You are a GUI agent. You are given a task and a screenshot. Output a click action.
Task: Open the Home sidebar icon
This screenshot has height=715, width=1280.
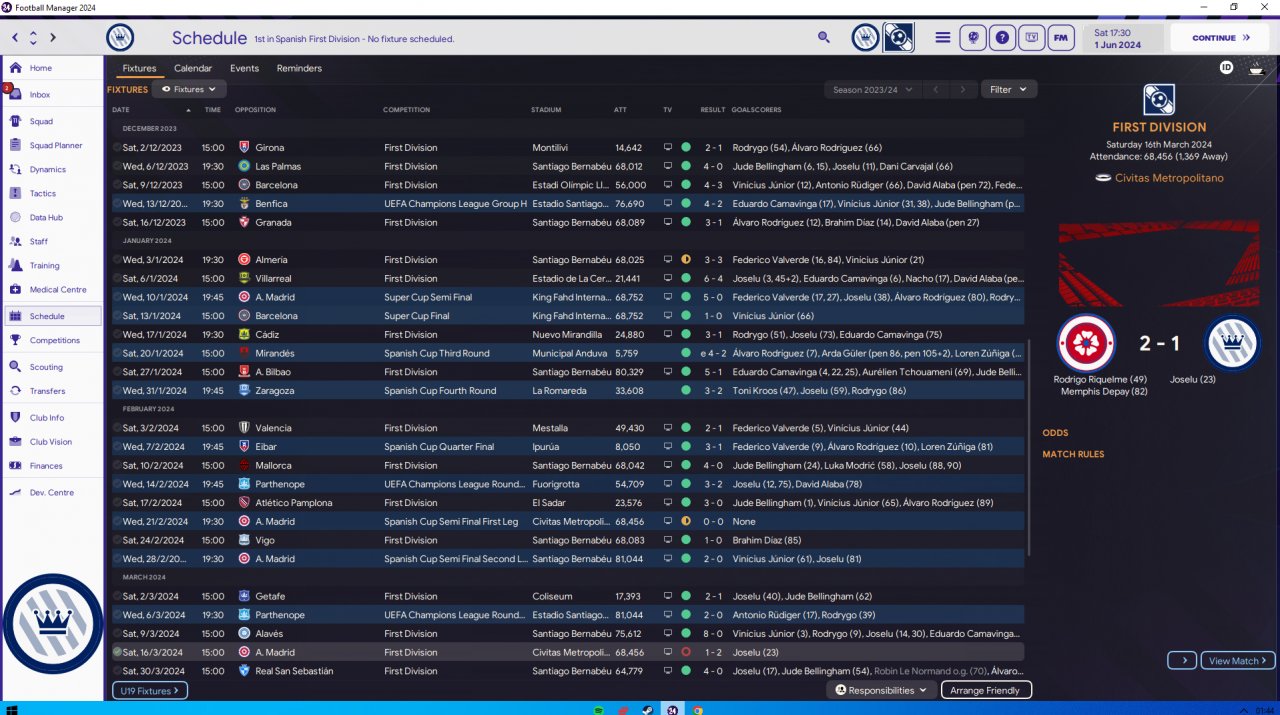[15, 68]
